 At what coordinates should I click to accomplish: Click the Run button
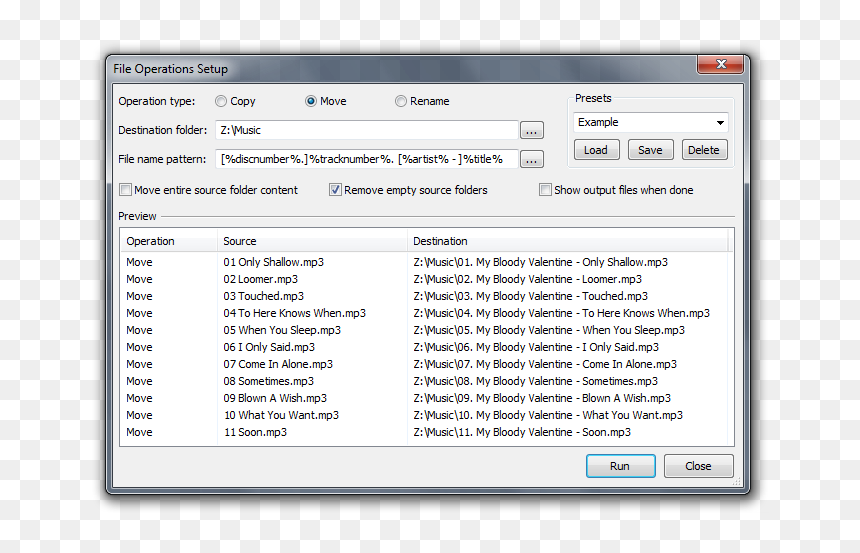620,466
